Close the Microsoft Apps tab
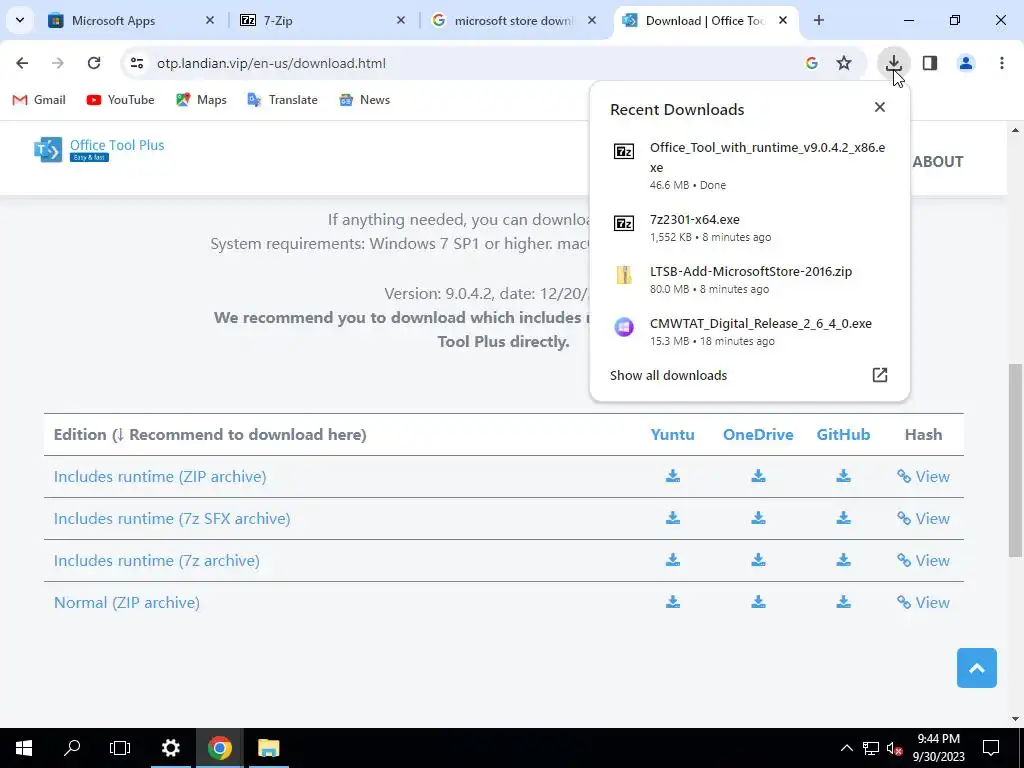 tap(210, 20)
